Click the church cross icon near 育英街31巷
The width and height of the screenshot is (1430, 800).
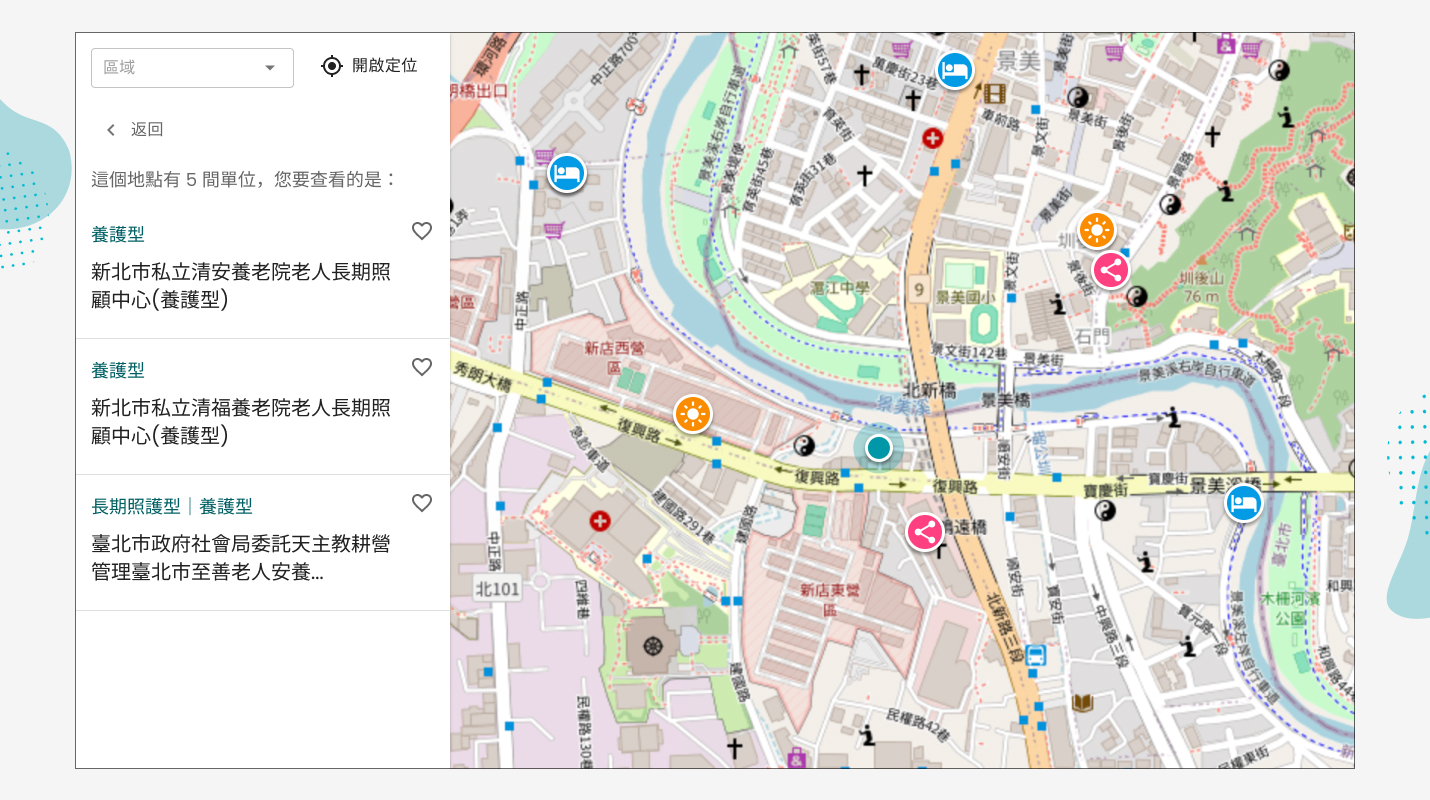pos(865,177)
